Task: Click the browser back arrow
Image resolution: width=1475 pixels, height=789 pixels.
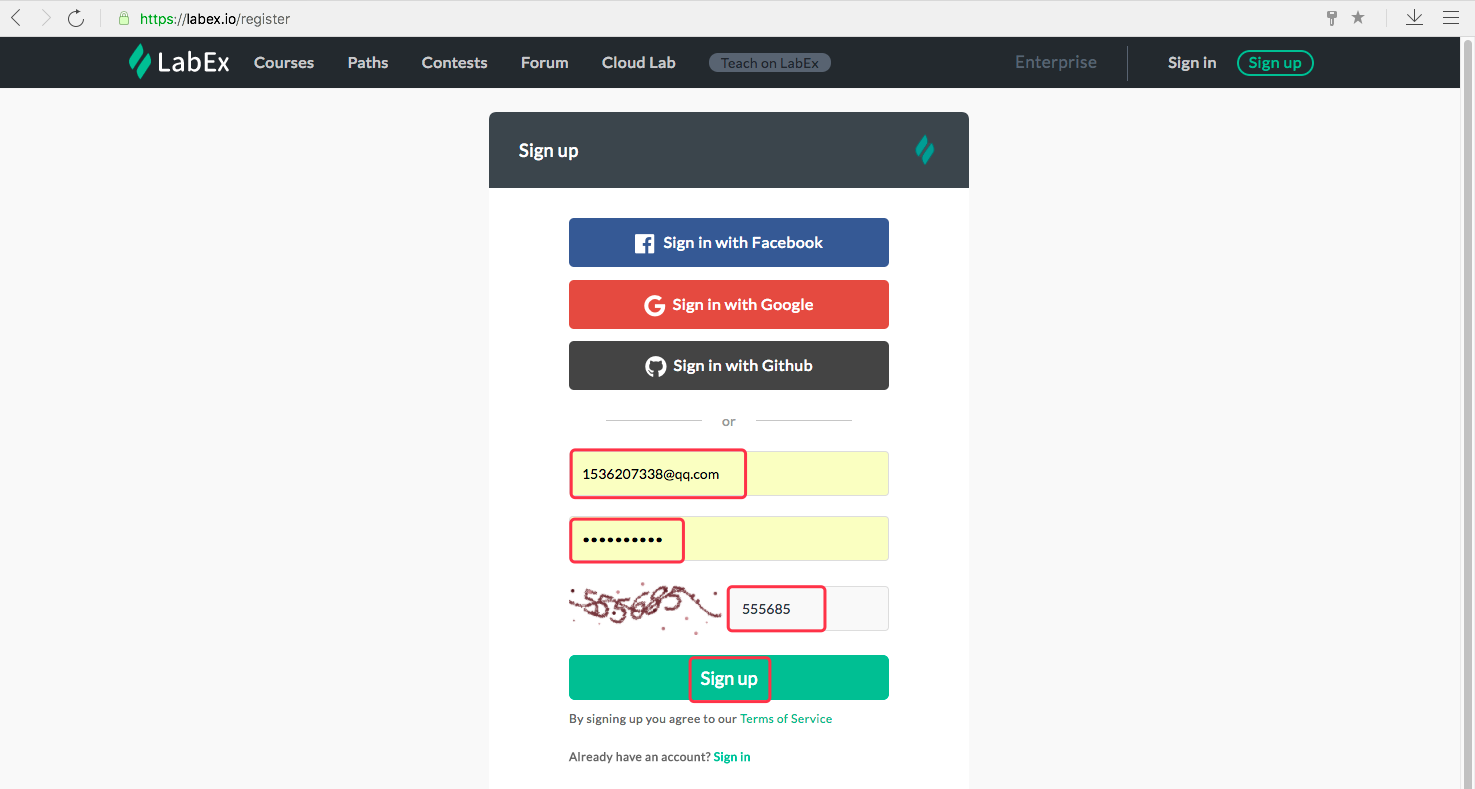Action: tap(15, 18)
